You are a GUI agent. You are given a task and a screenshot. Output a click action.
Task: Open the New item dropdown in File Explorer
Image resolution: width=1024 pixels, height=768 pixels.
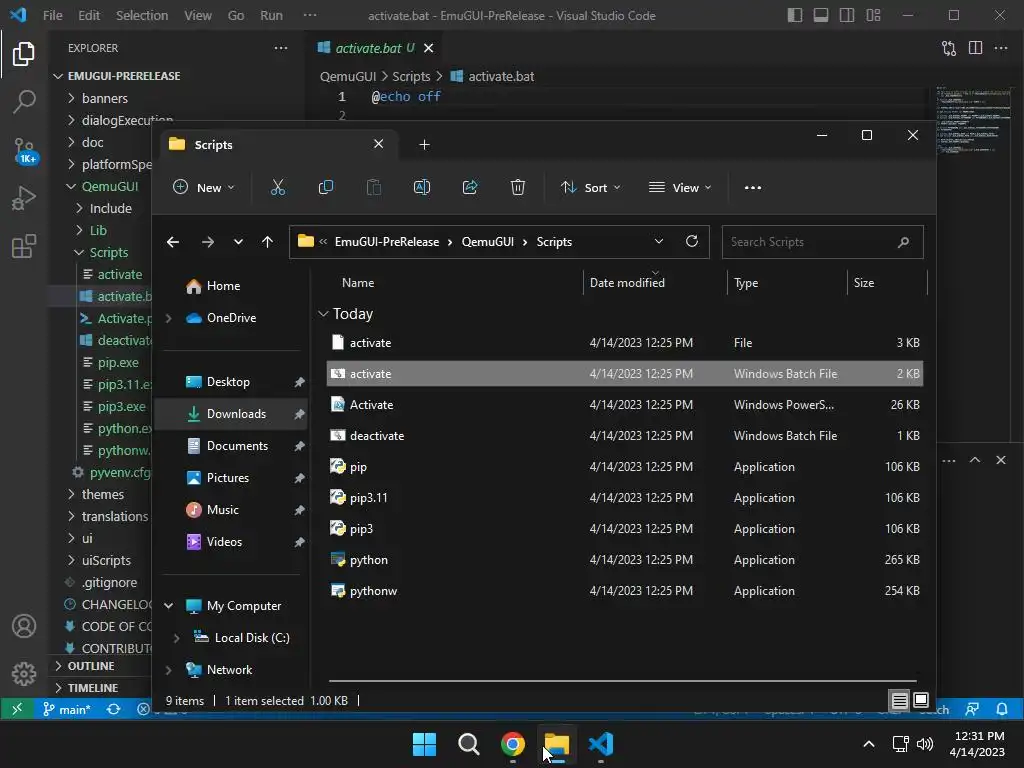click(204, 187)
